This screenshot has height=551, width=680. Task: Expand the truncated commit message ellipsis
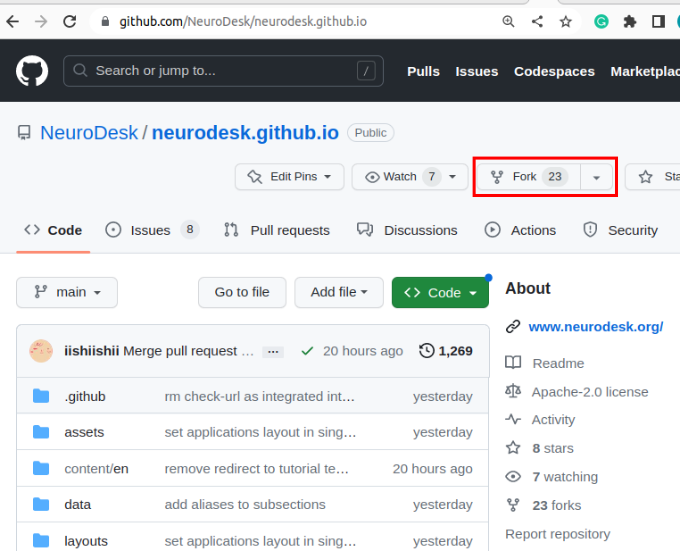tap(272, 352)
